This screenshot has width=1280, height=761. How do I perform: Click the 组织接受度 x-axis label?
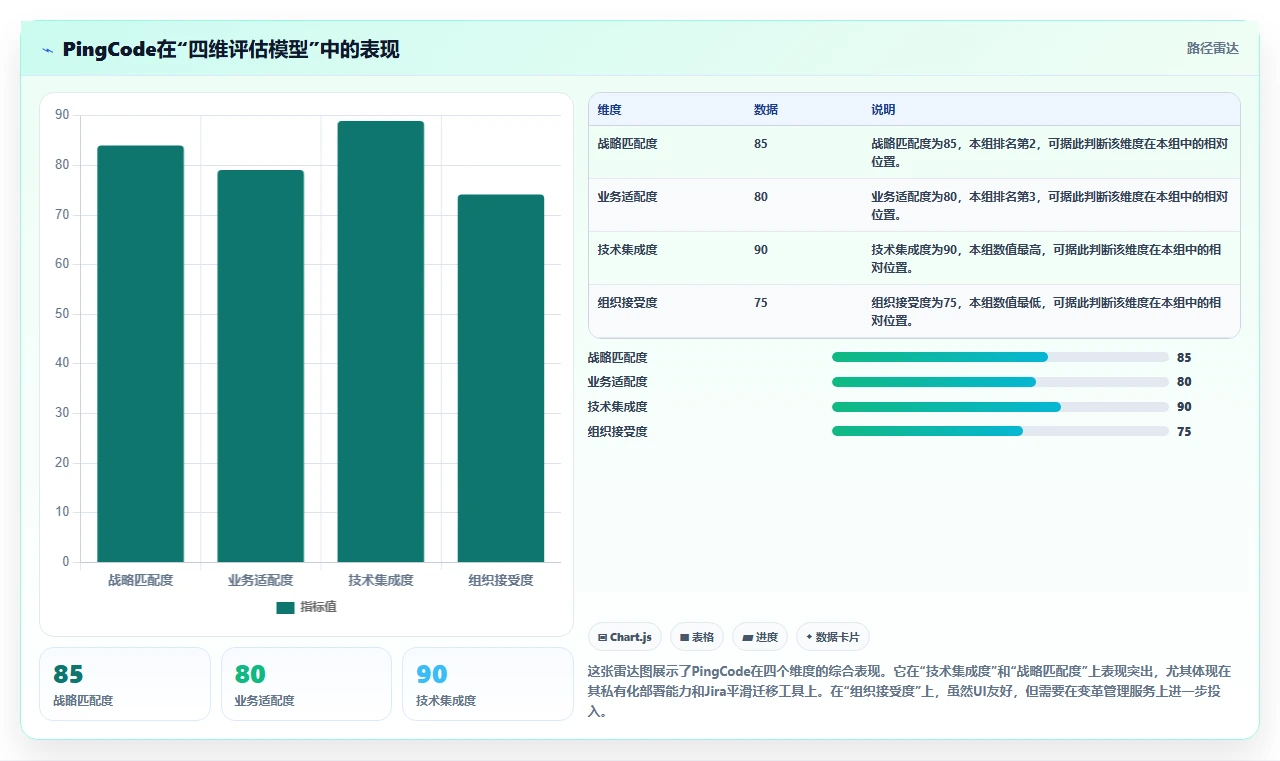(x=501, y=580)
